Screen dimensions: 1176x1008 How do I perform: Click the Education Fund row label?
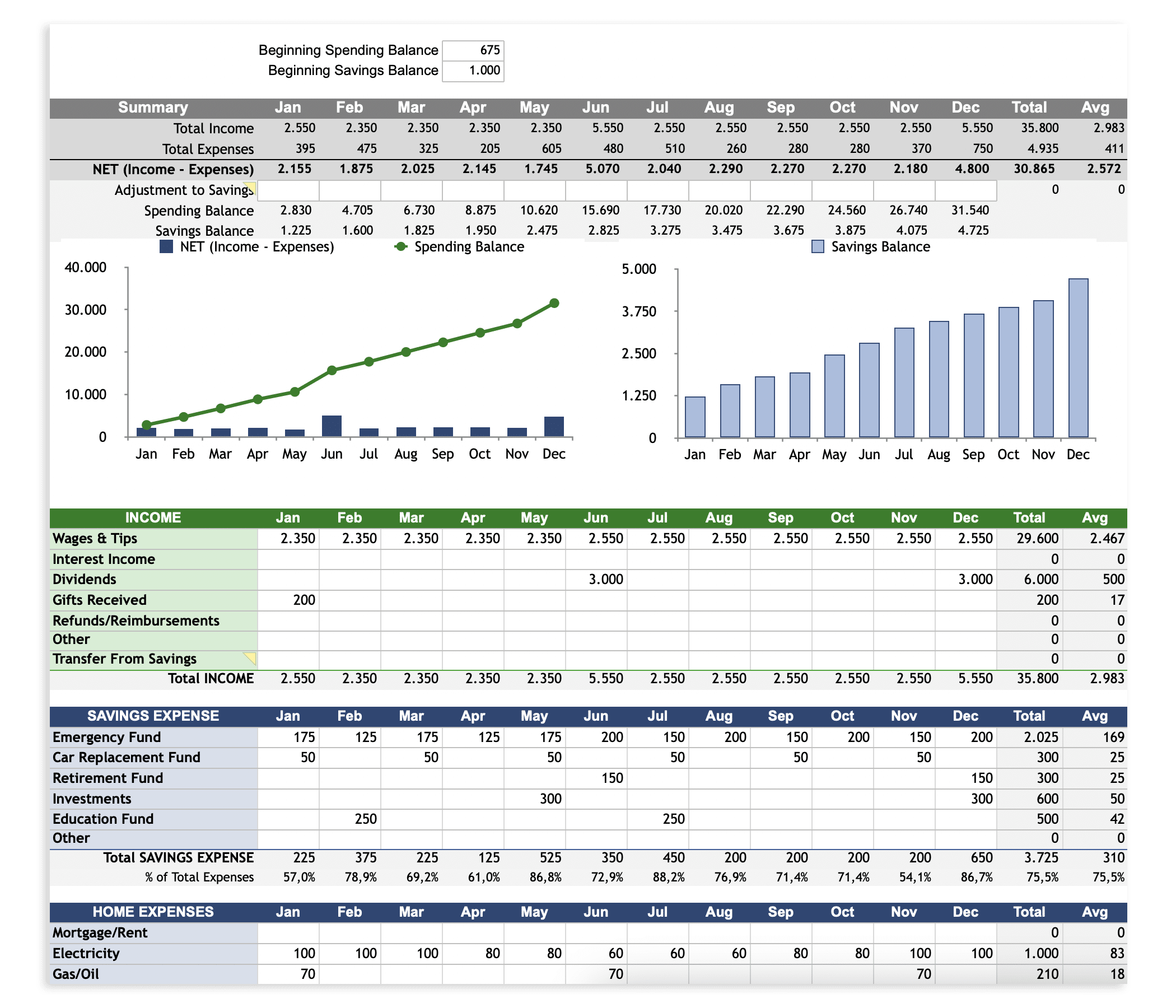point(102,819)
